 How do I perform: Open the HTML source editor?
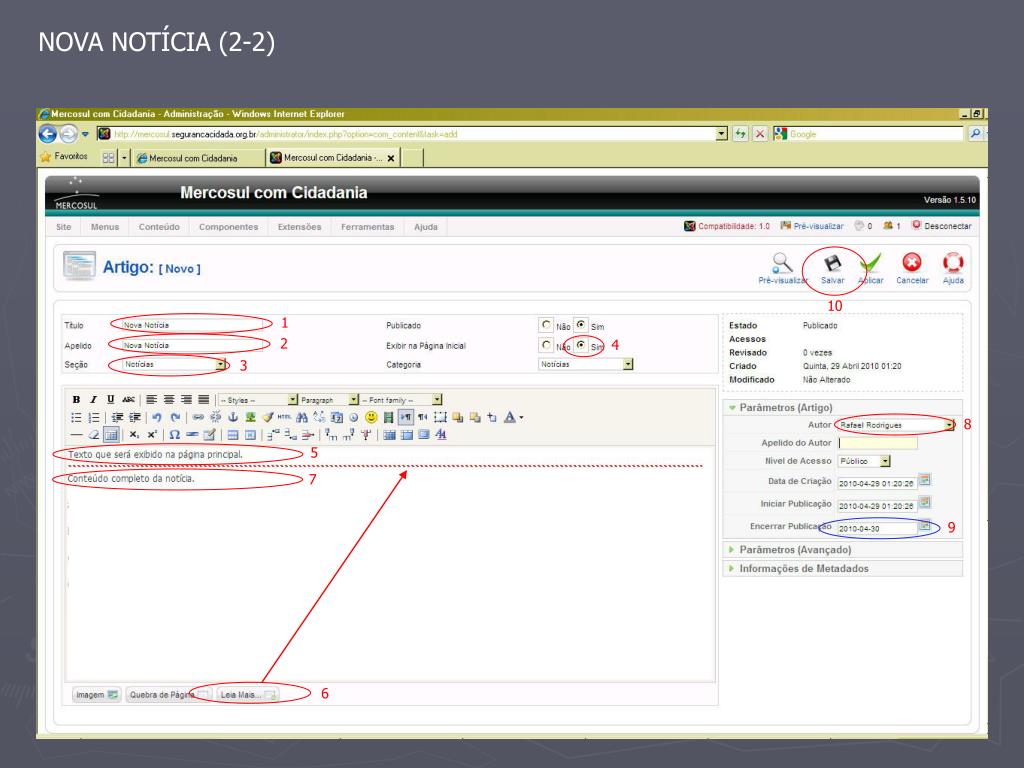[x=284, y=417]
